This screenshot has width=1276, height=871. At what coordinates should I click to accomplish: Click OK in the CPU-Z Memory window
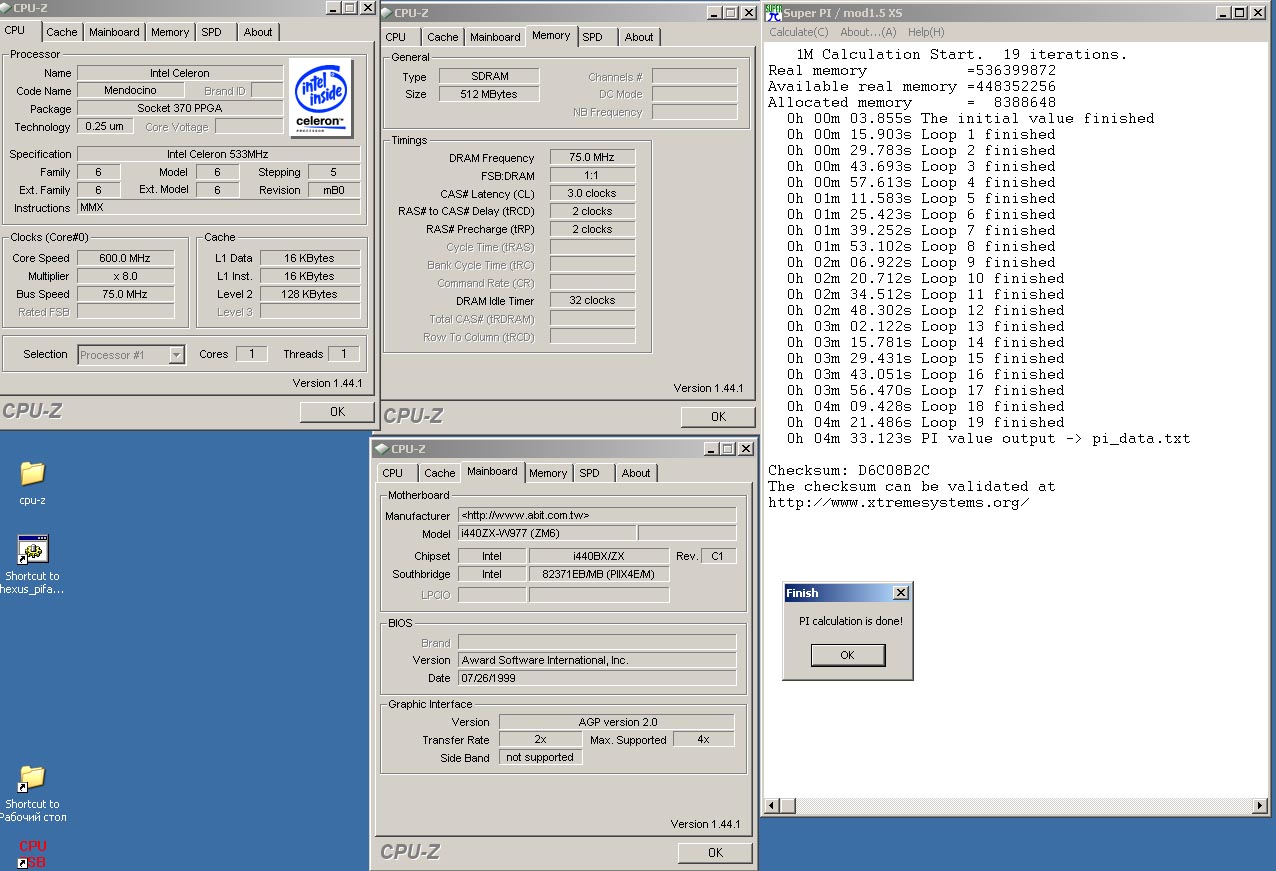[x=718, y=416]
